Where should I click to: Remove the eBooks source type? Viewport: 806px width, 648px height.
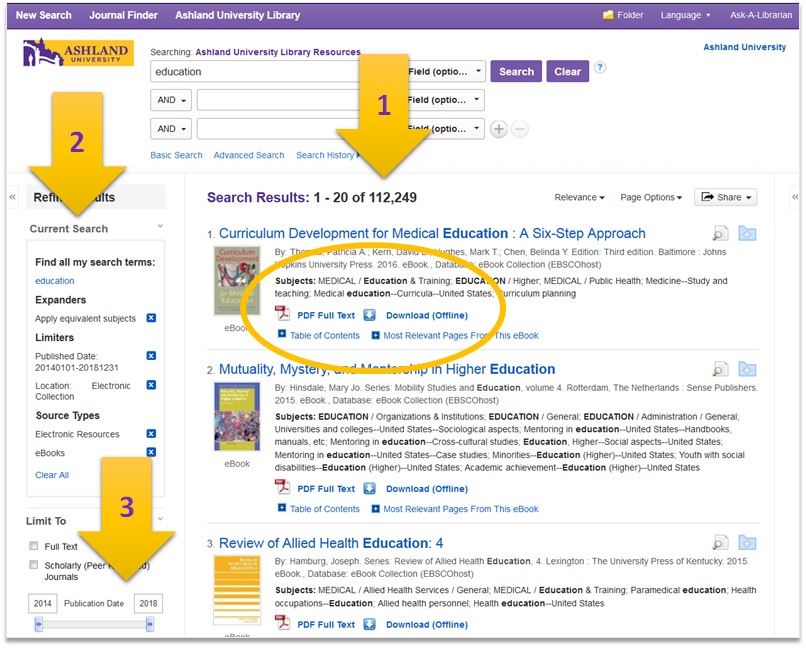[x=151, y=452]
